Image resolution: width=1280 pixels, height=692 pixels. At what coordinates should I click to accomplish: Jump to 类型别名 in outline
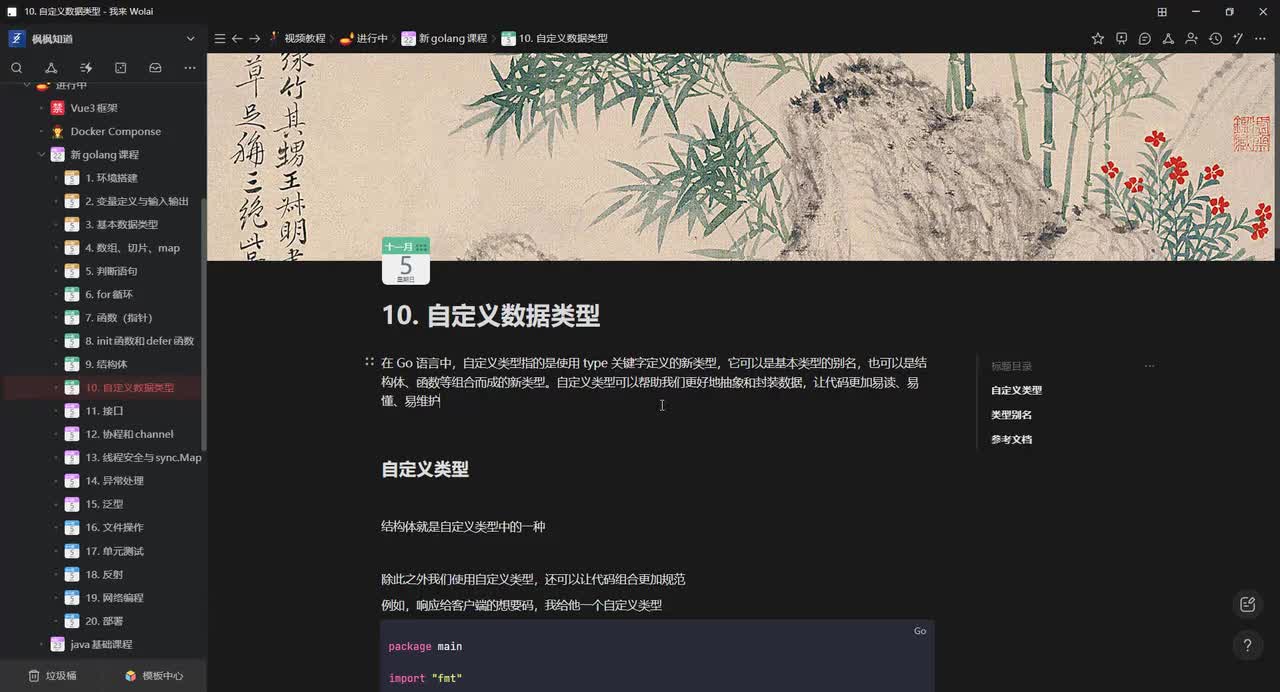click(x=1011, y=414)
